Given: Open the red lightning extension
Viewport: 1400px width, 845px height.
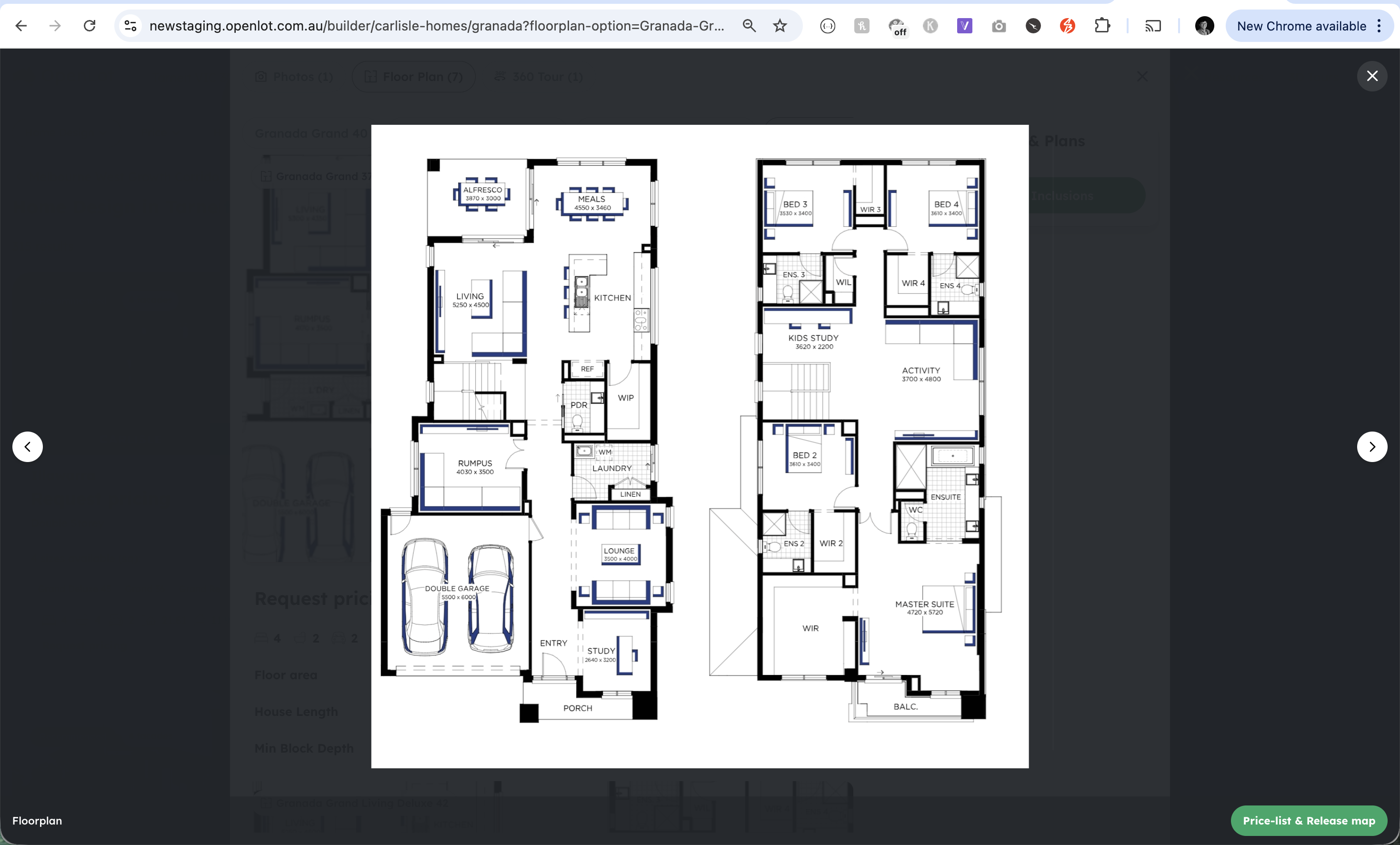Looking at the screenshot, I should (1068, 26).
